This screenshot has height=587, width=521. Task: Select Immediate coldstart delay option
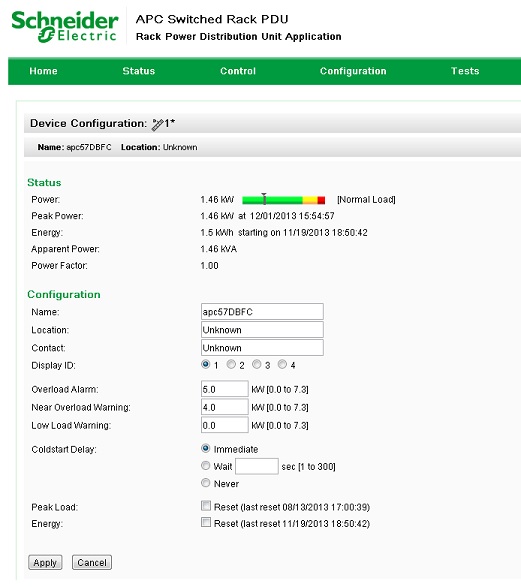click(205, 448)
